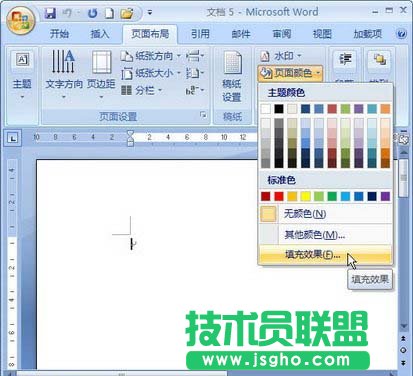413x376 pixels.
Task: Open 其他颜色(M)... more colors
Action: tap(326, 235)
